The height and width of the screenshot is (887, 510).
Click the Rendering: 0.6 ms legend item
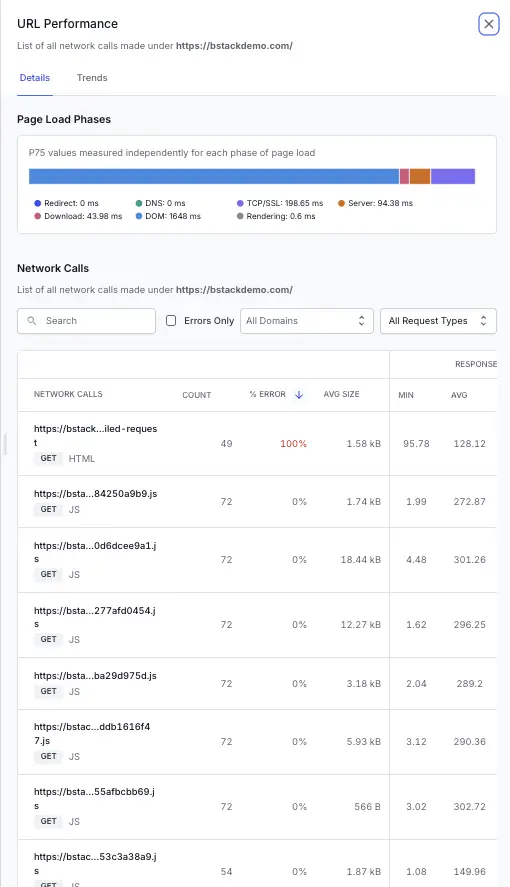276,216
